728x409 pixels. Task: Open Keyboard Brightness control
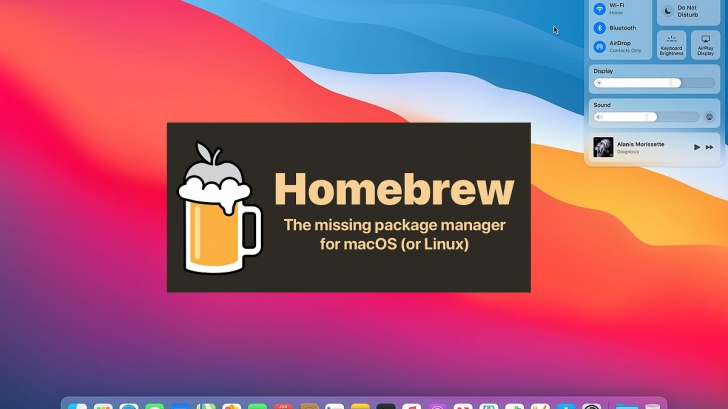tap(671, 45)
